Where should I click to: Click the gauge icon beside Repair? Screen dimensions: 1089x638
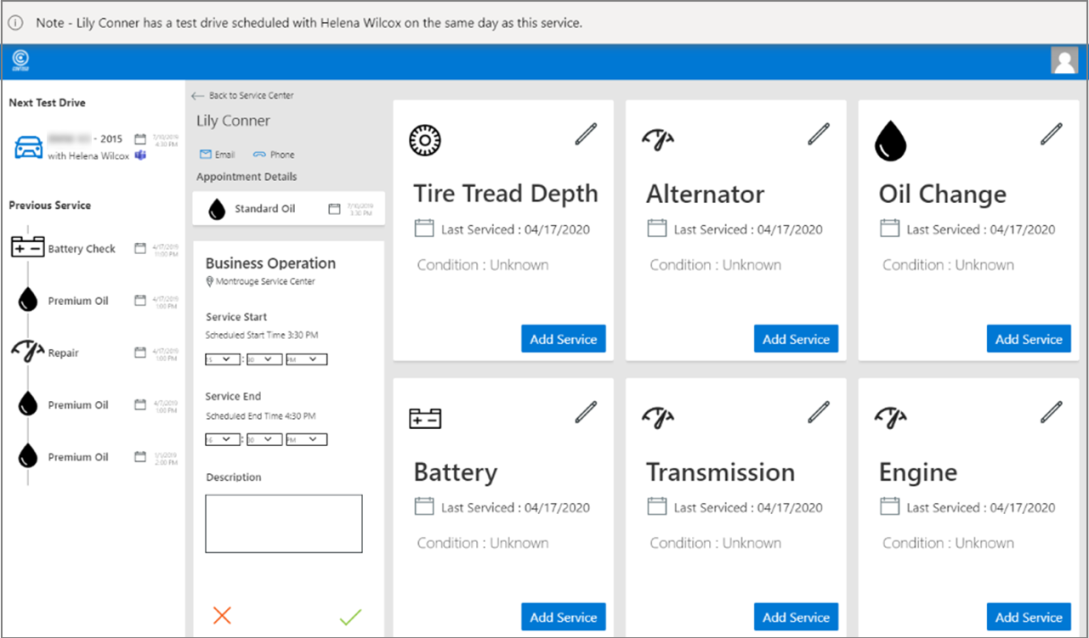pyautogui.click(x=28, y=351)
